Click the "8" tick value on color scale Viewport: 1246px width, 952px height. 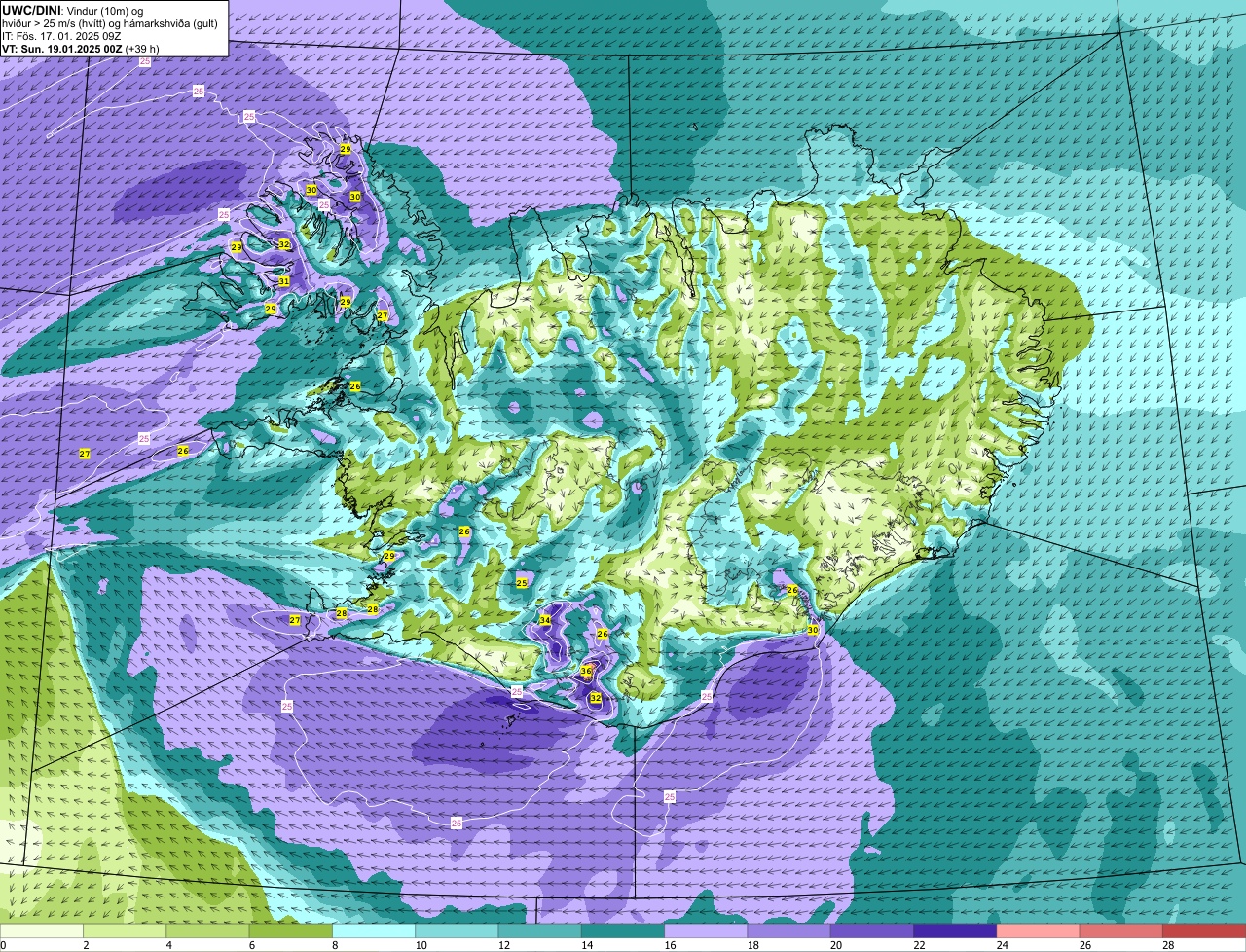(x=335, y=945)
